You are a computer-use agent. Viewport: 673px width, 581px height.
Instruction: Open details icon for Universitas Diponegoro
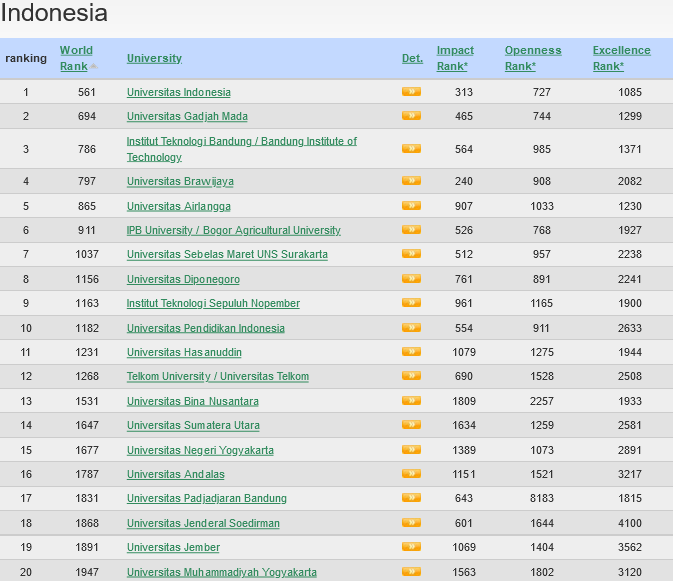(411, 278)
